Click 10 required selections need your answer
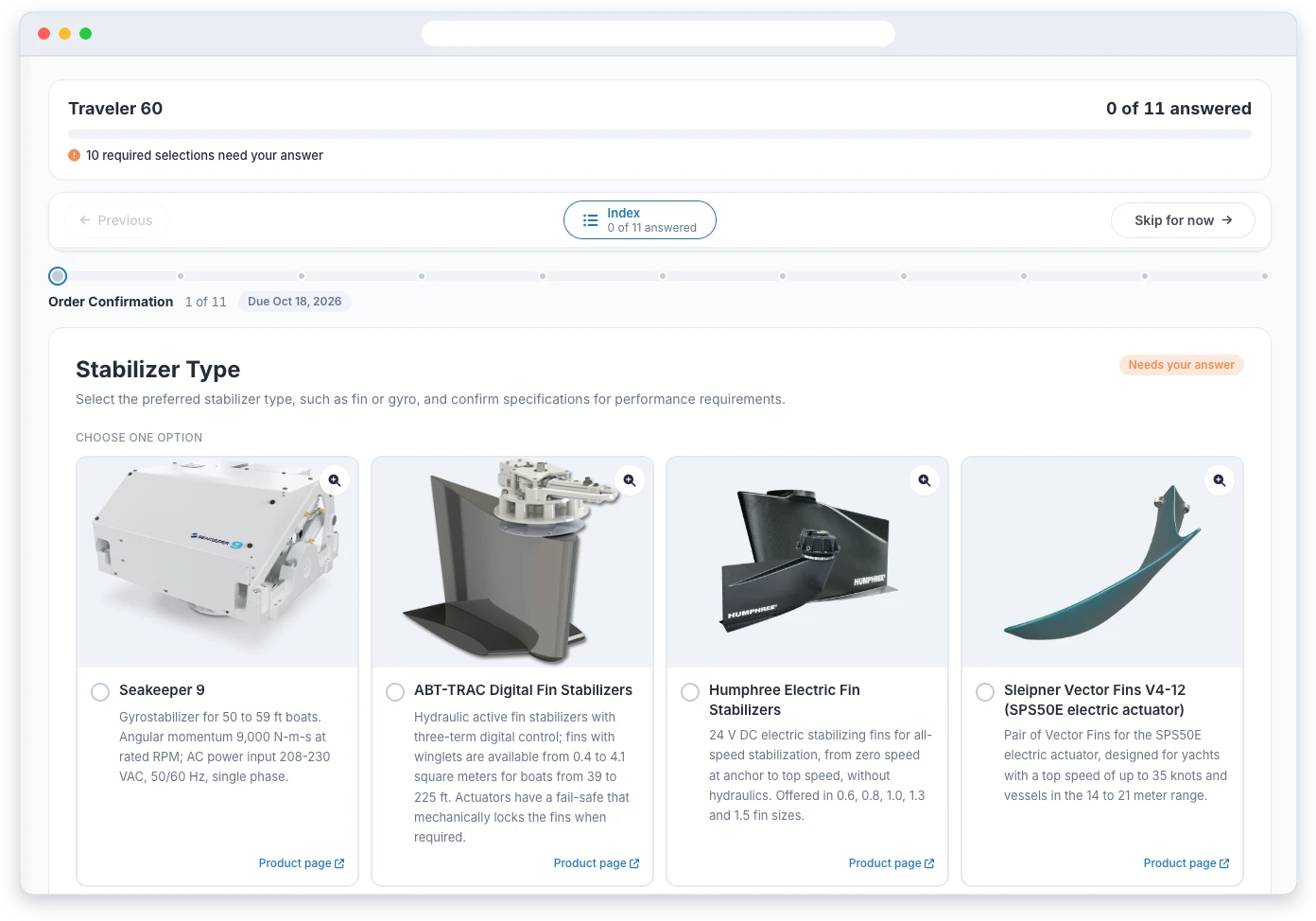Screen dimensions: 1316x921 (x=204, y=155)
